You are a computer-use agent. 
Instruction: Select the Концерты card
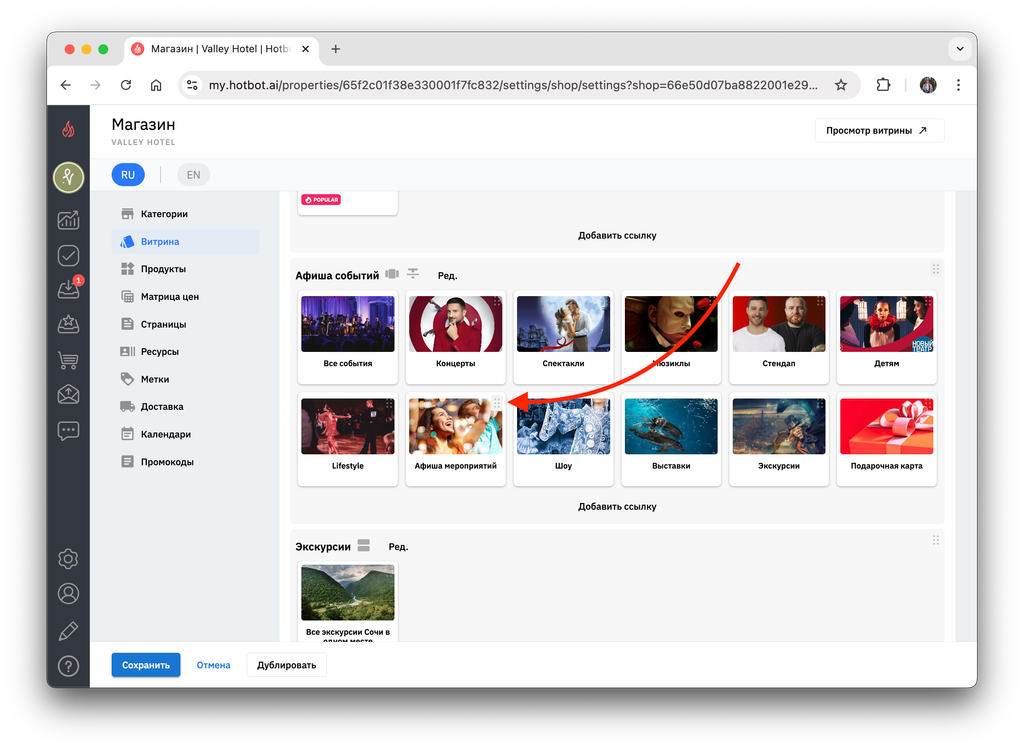(455, 338)
